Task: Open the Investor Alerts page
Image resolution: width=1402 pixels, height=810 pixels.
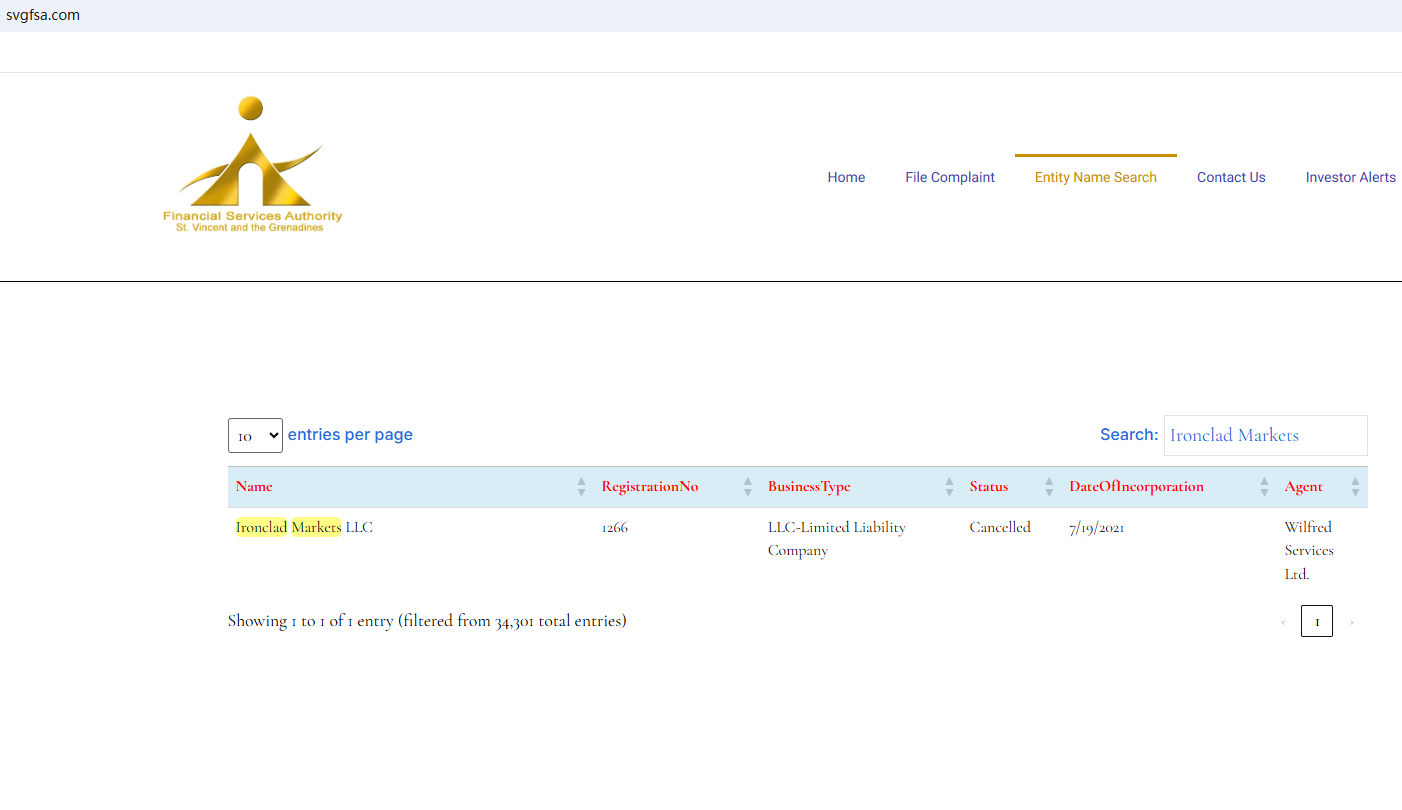Action: pos(1350,177)
